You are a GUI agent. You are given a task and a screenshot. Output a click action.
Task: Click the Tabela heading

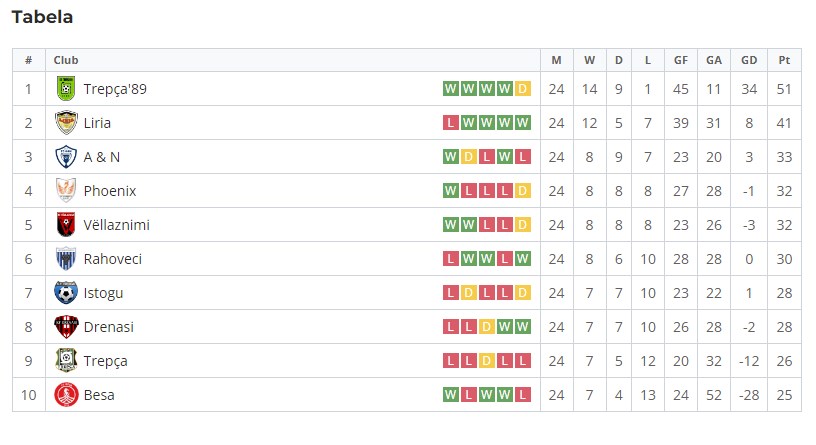pyautogui.click(x=42, y=17)
